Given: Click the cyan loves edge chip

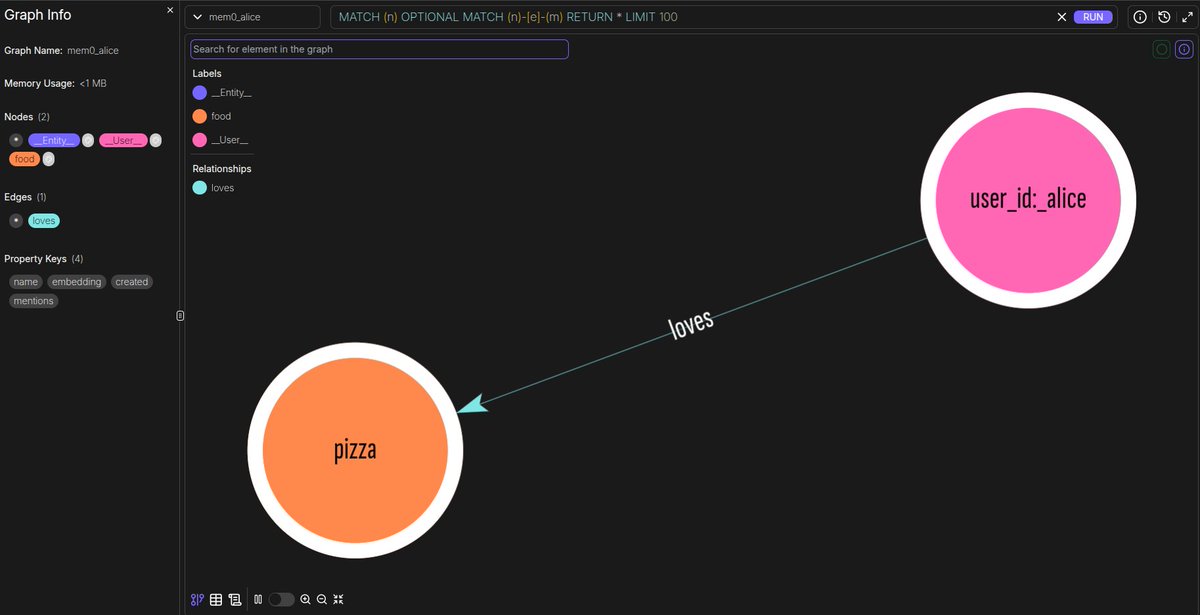Looking at the screenshot, I should click(44, 220).
